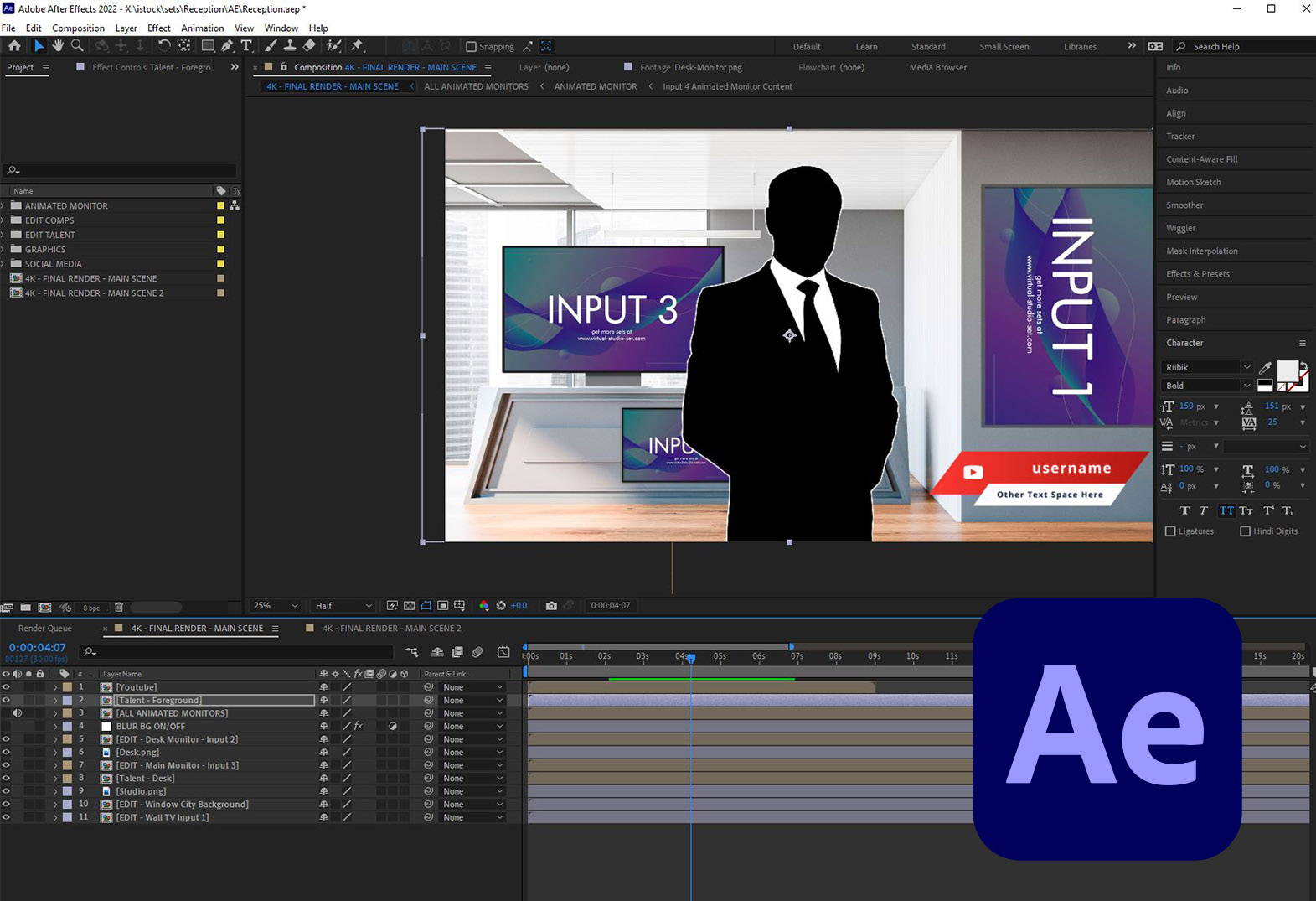Select the Horizontal Type tool
Image resolution: width=1316 pixels, height=901 pixels.
click(246, 46)
